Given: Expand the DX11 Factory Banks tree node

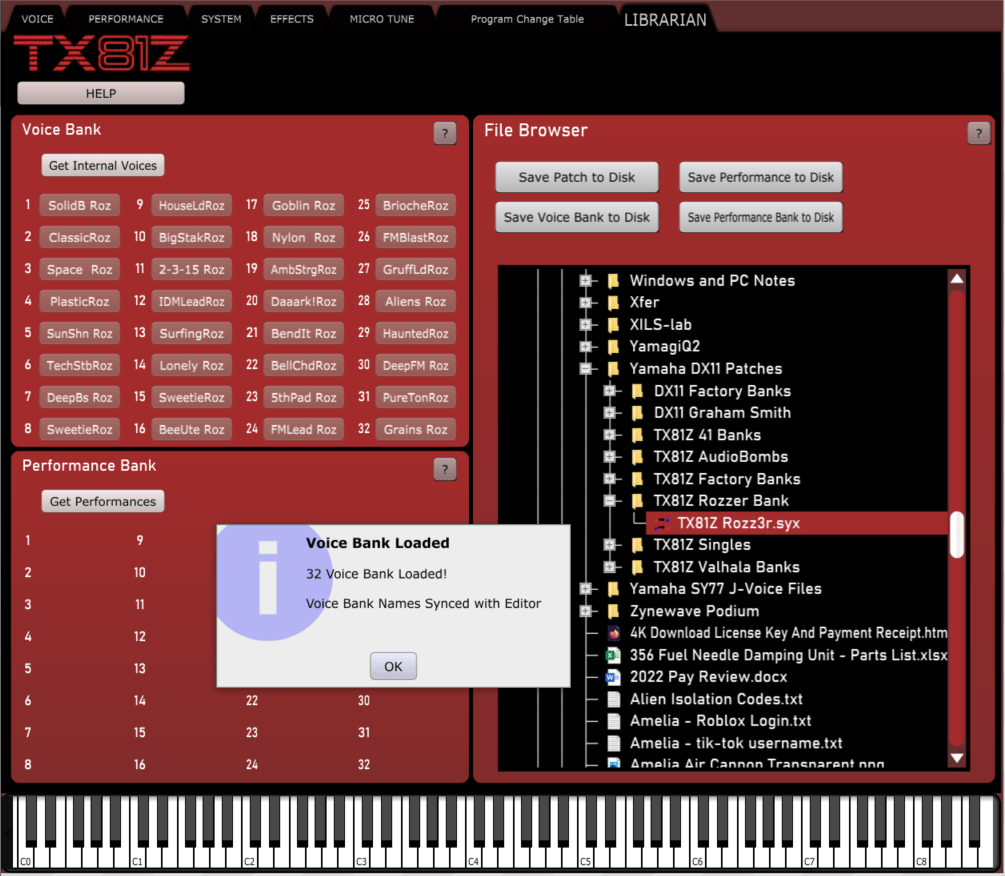Looking at the screenshot, I should (x=609, y=391).
